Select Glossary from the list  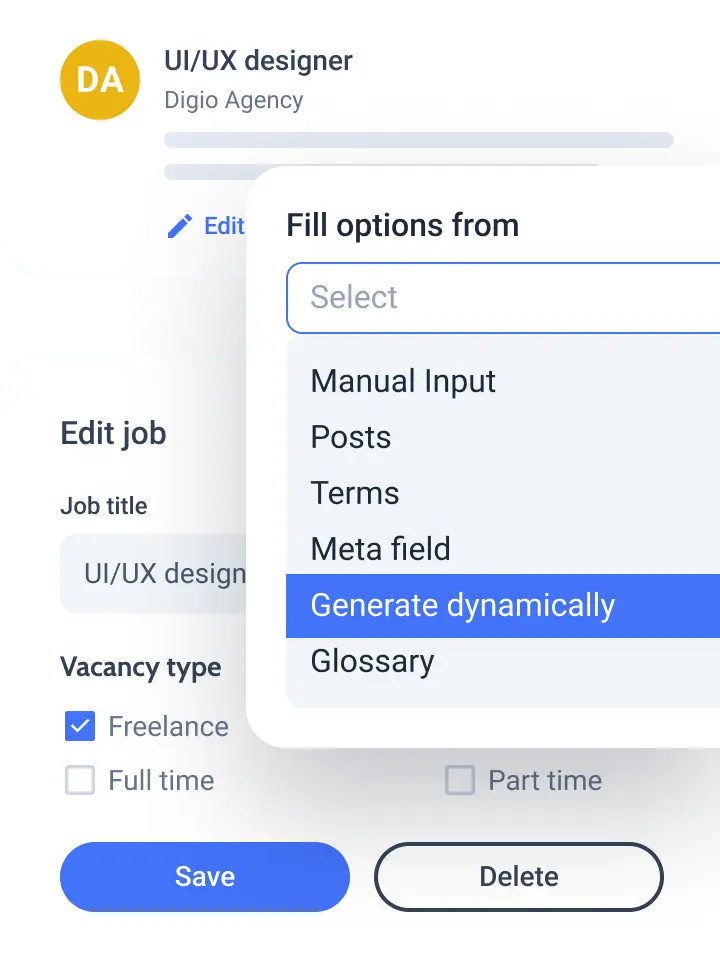[x=372, y=661]
